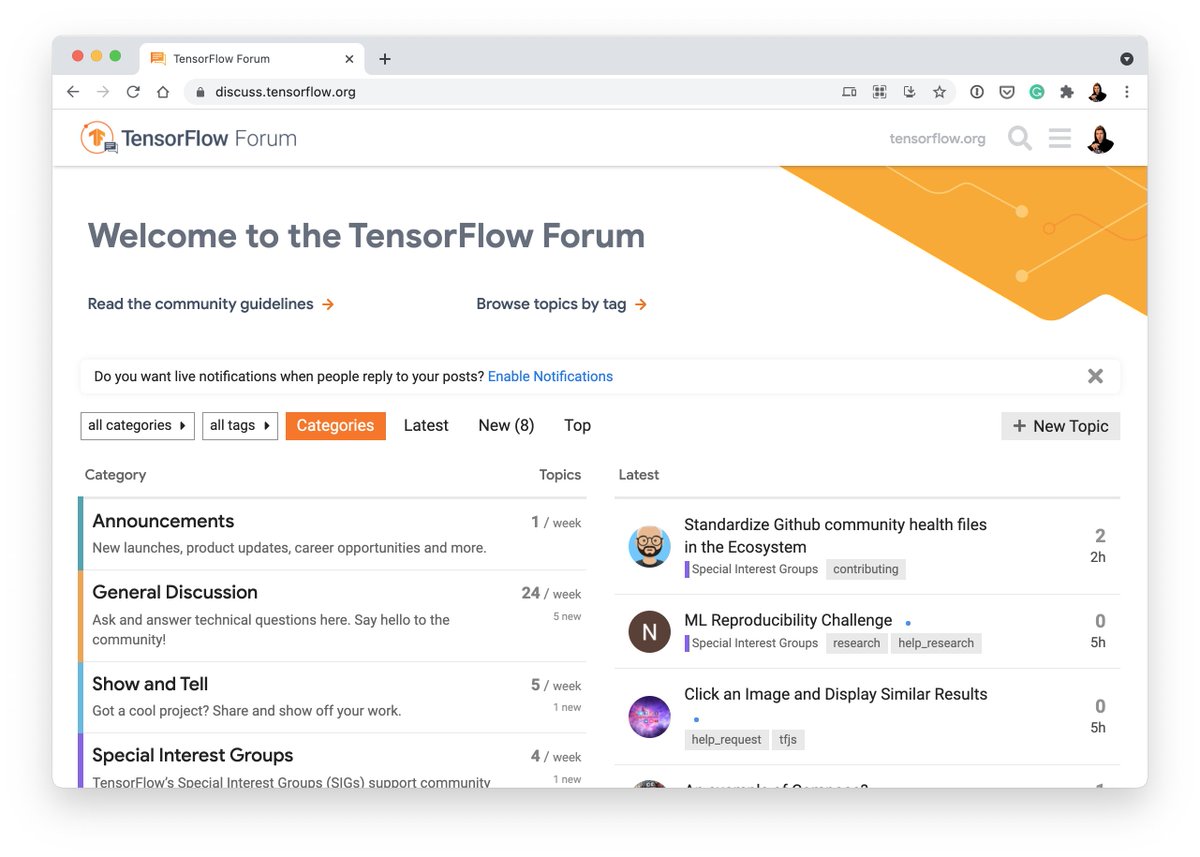Click the galaxy avatar on Click an Image topic

point(649,716)
